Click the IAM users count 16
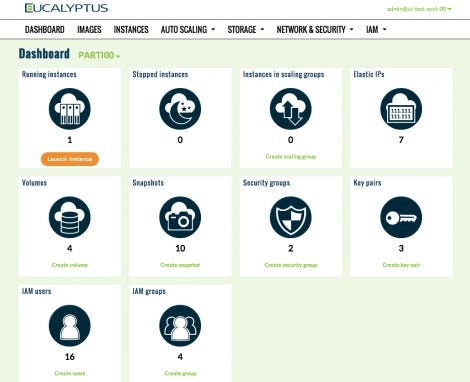470x382 pixels. 70,357
